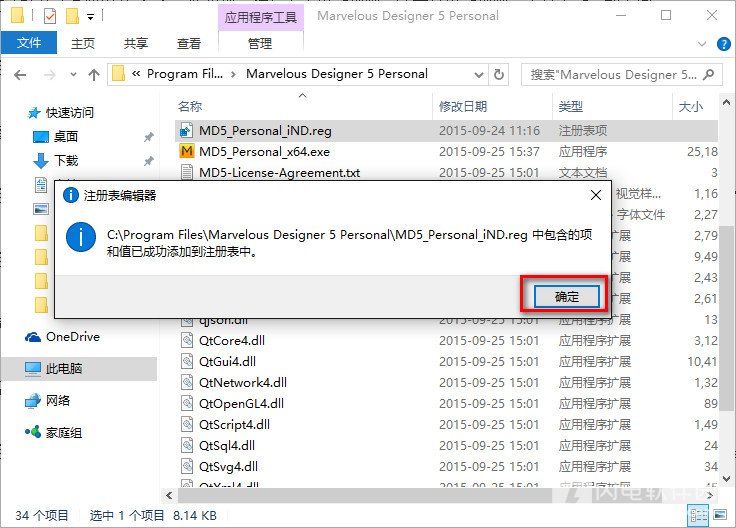Select QtNetwork4.dll in file list
The height and width of the screenshot is (528, 736).
coord(243,383)
